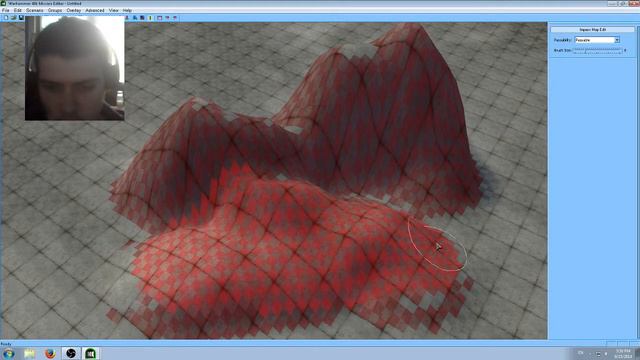Switch to Mission Editor taskbar icon
This screenshot has width=640, height=360.
[91, 353]
